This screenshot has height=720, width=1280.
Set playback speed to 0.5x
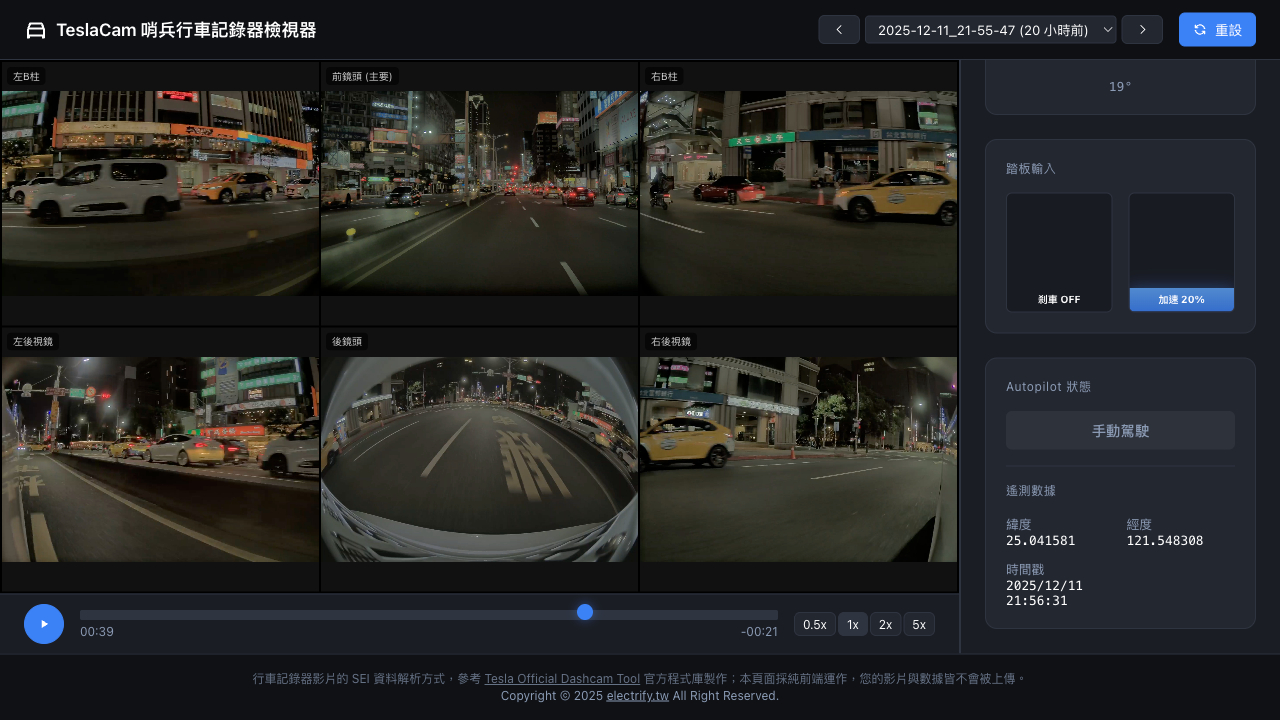click(814, 624)
